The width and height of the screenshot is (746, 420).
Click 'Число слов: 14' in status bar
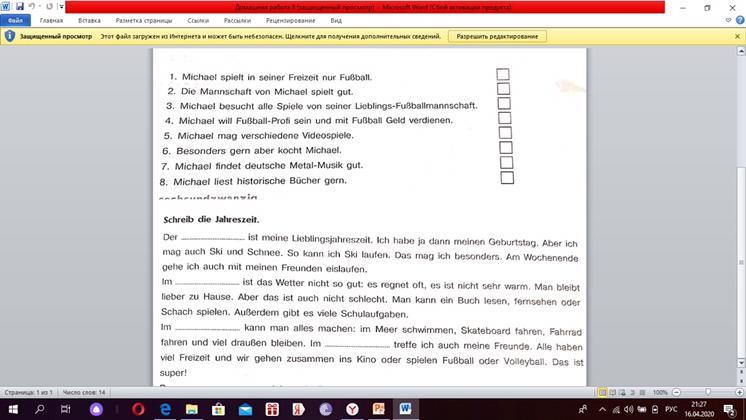(84, 392)
